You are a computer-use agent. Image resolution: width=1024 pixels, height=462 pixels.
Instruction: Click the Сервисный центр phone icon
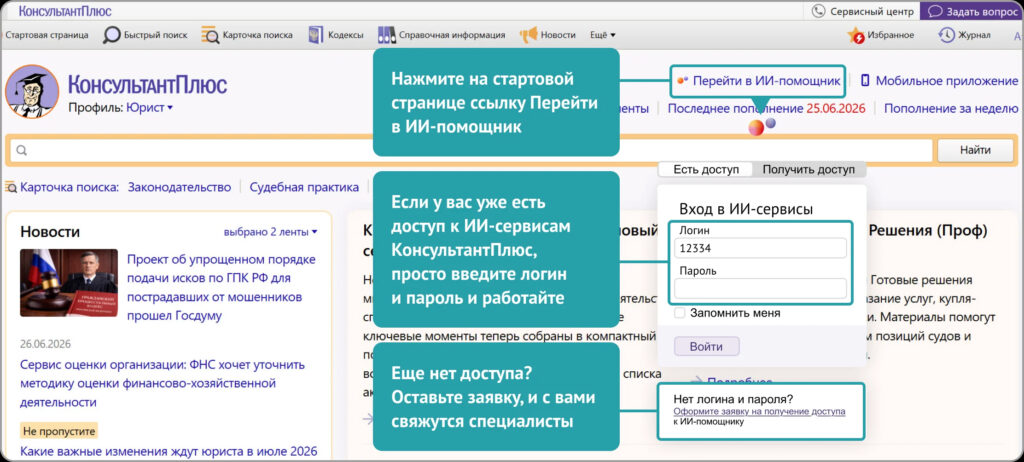coord(818,11)
